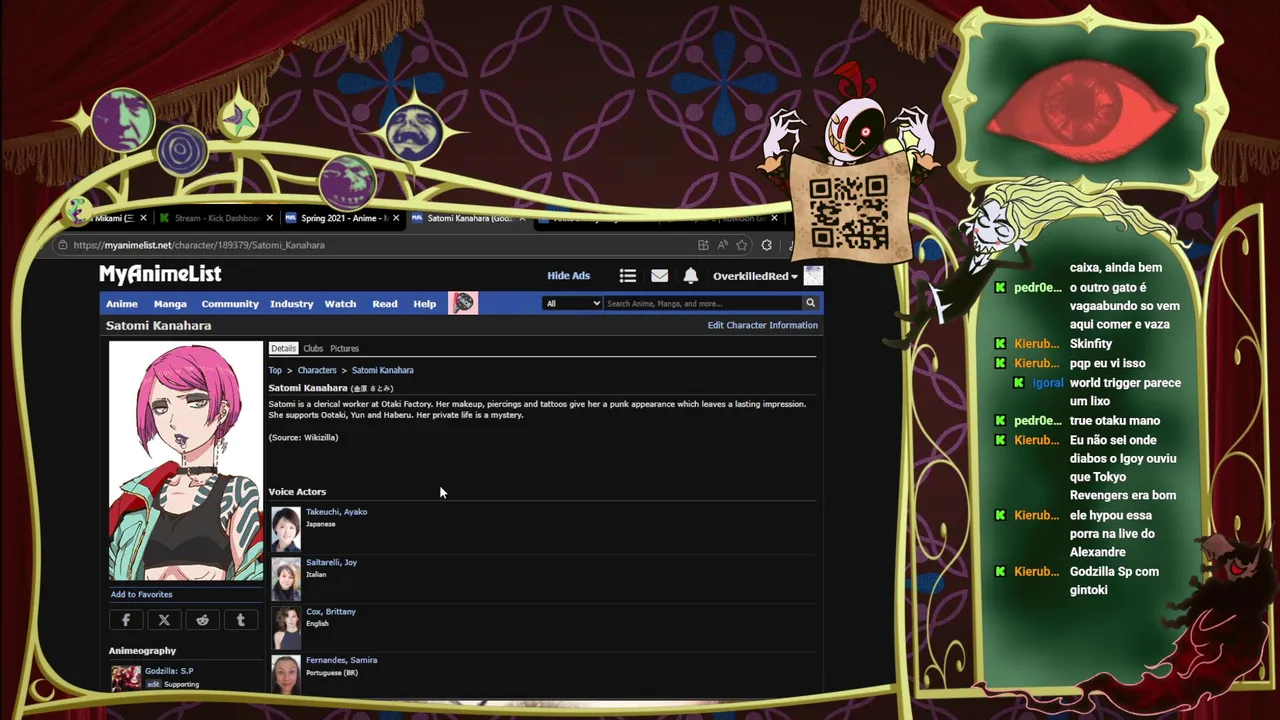Click the MyAnimeList logo
The width and height of the screenshot is (1280, 720).
tap(160, 274)
